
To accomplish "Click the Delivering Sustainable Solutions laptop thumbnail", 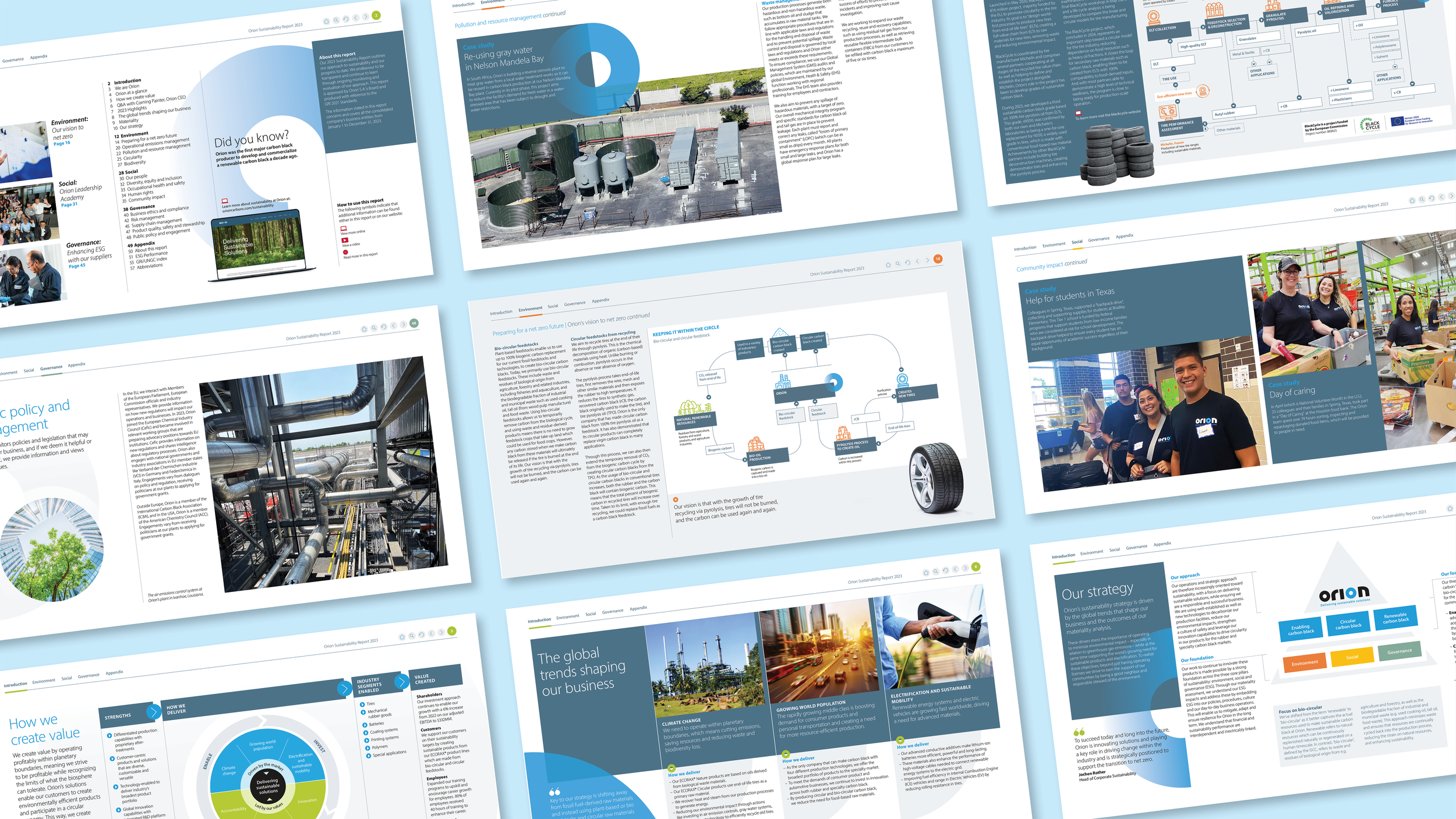I will (257, 243).
